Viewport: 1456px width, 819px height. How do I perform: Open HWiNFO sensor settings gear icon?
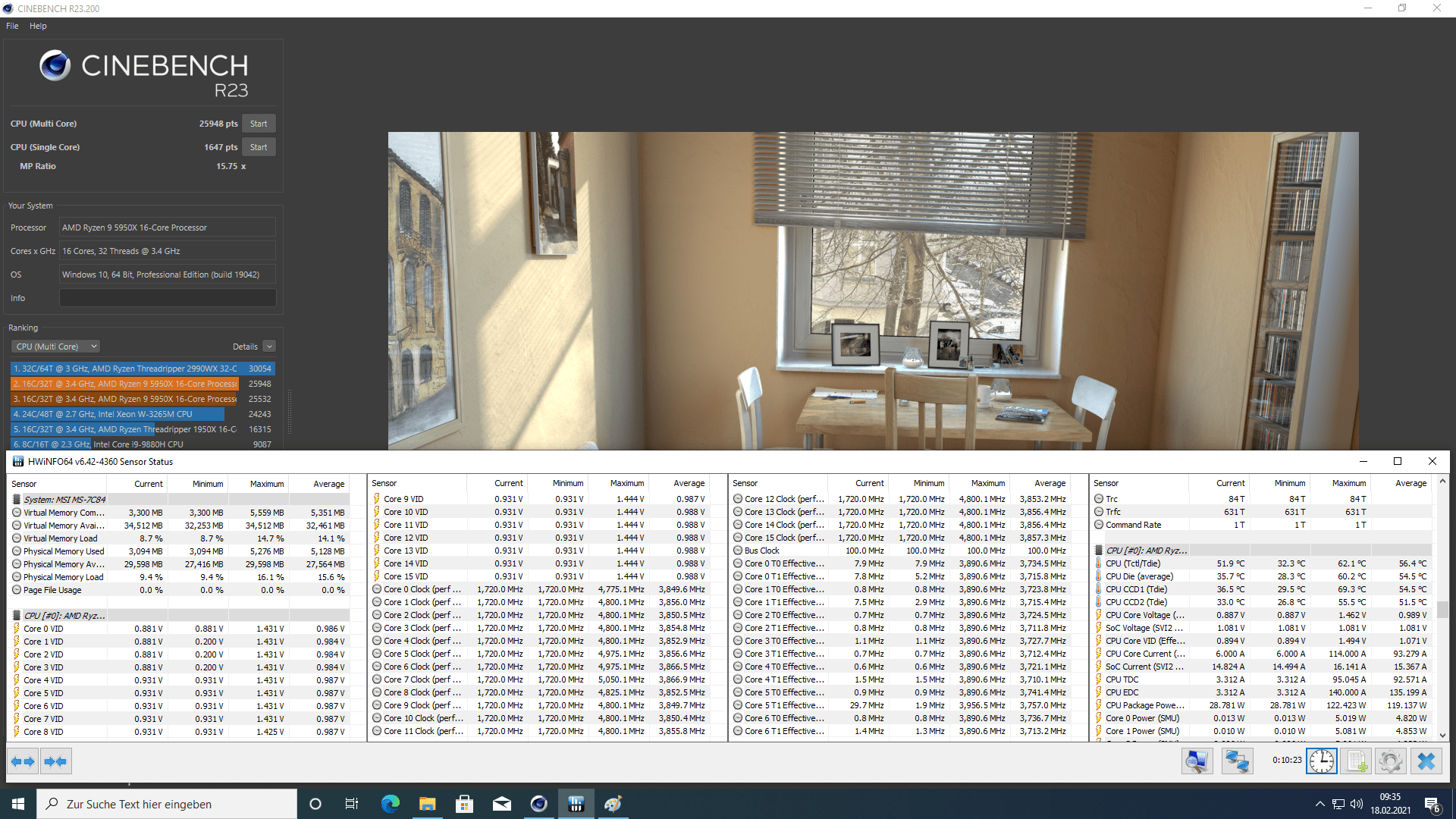[x=1391, y=761]
